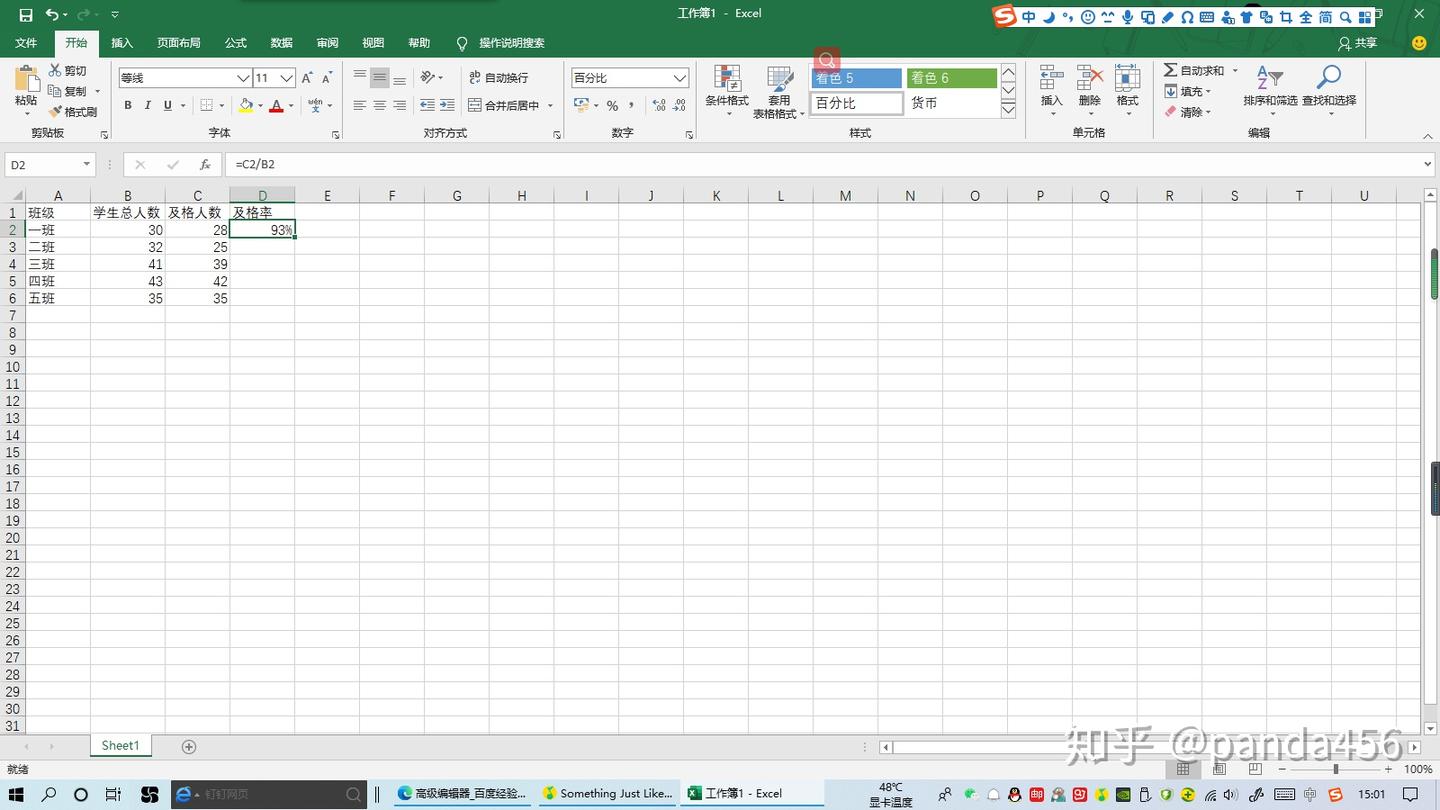Image resolution: width=1440 pixels, height=810 pixels.
Task: Decrease decimal places
Action: [680, 105]
